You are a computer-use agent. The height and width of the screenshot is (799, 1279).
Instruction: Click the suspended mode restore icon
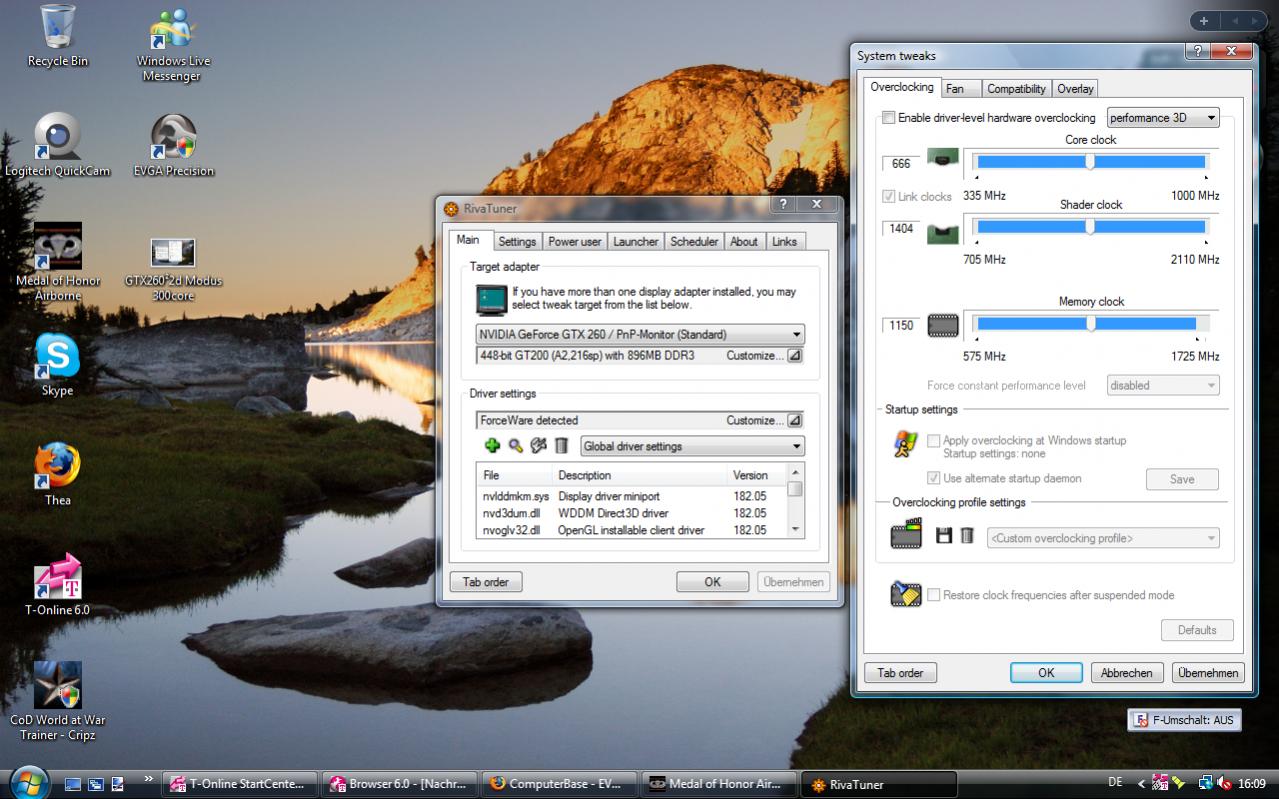click(x=906, y=594)
